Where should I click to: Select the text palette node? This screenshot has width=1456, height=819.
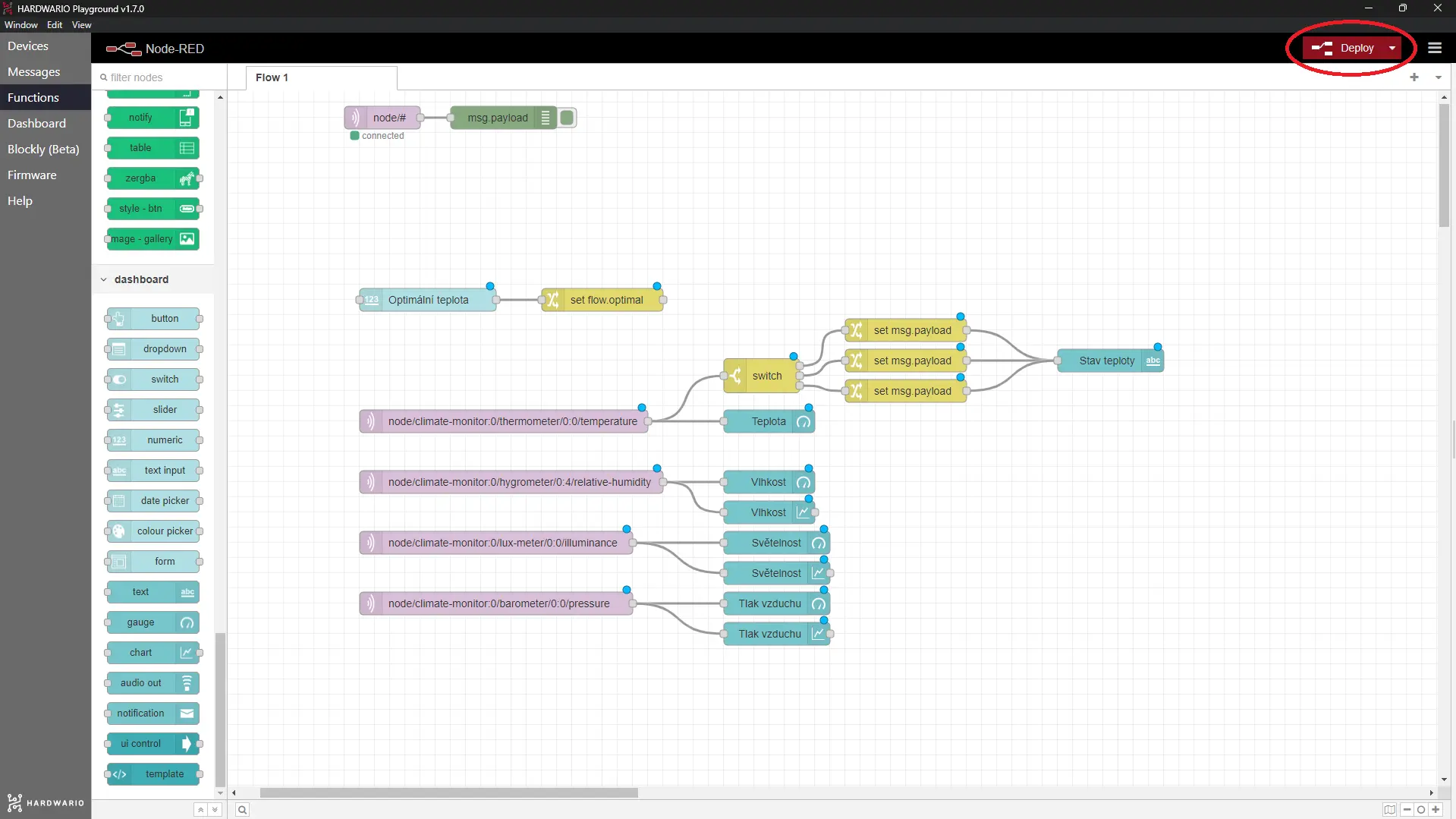(x=153, y=592)
